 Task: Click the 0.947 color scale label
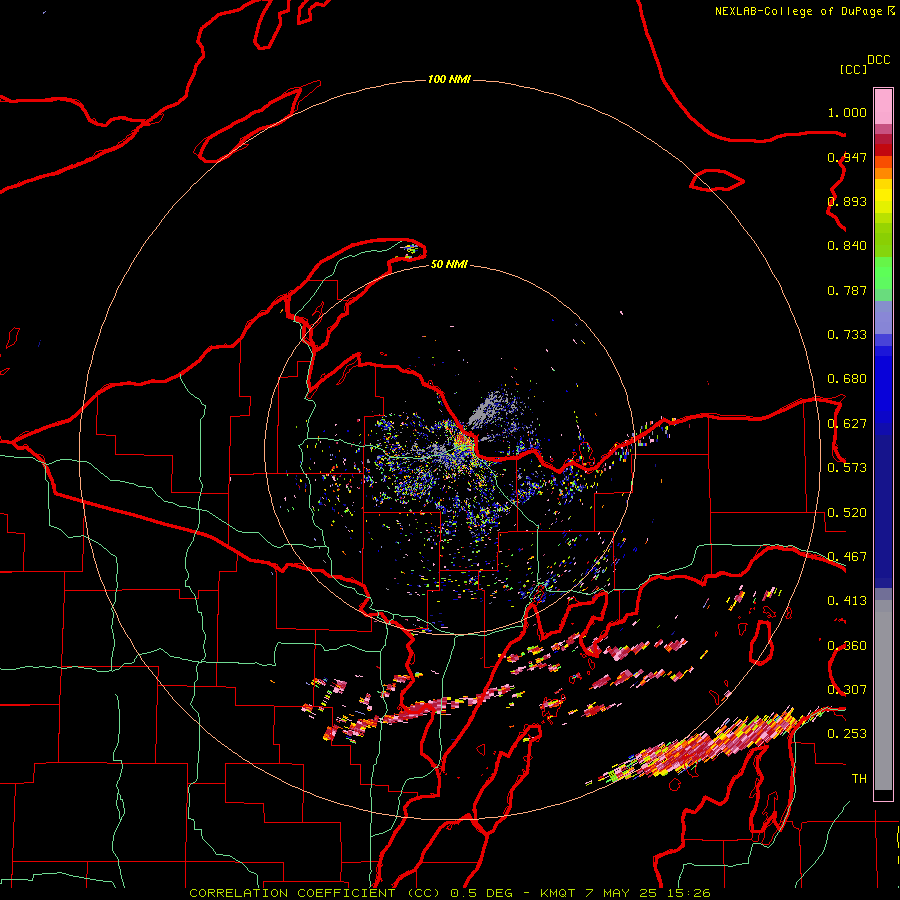(x=847, y=157)
